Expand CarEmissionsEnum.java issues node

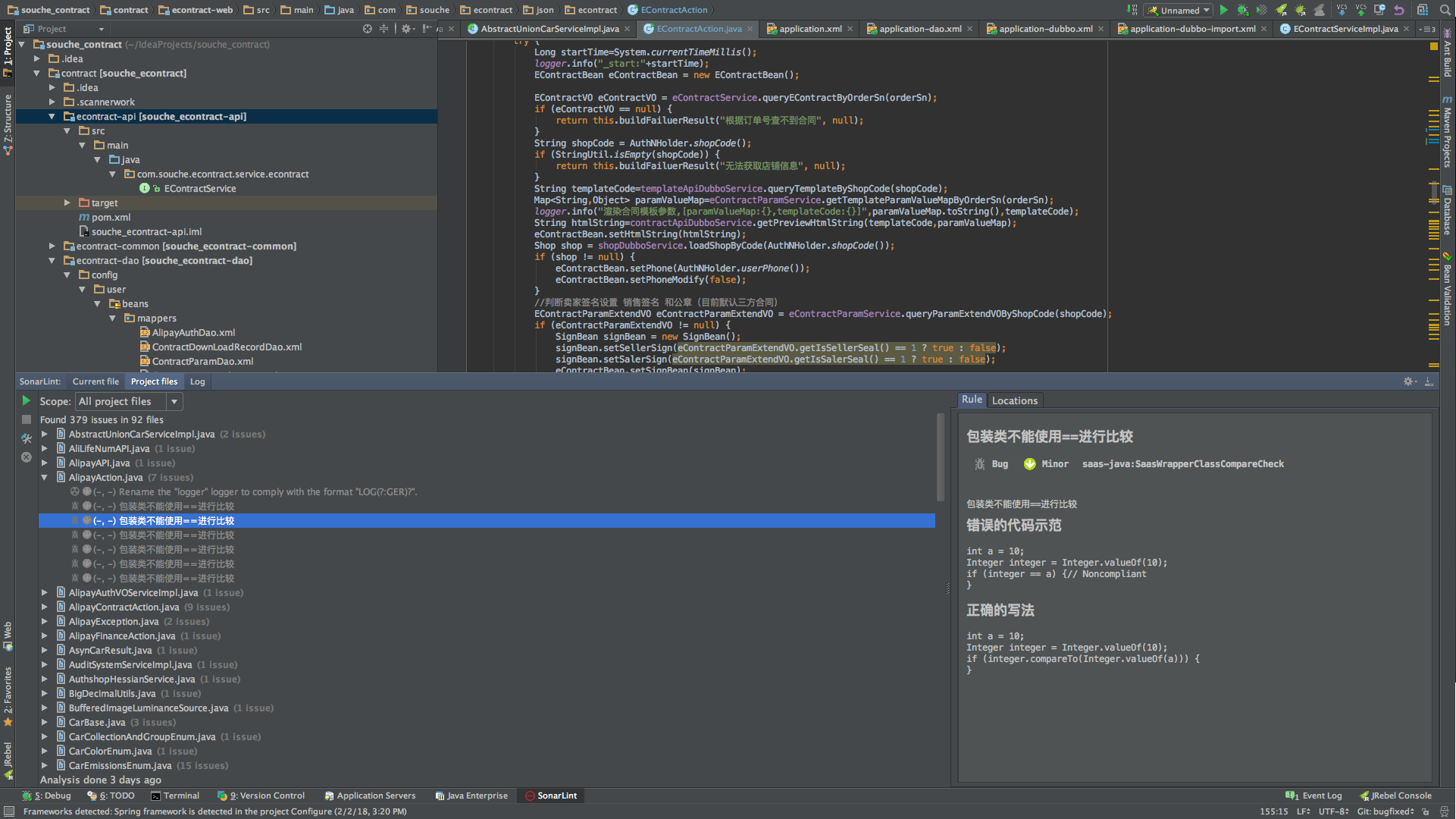(x=44, y=766)
